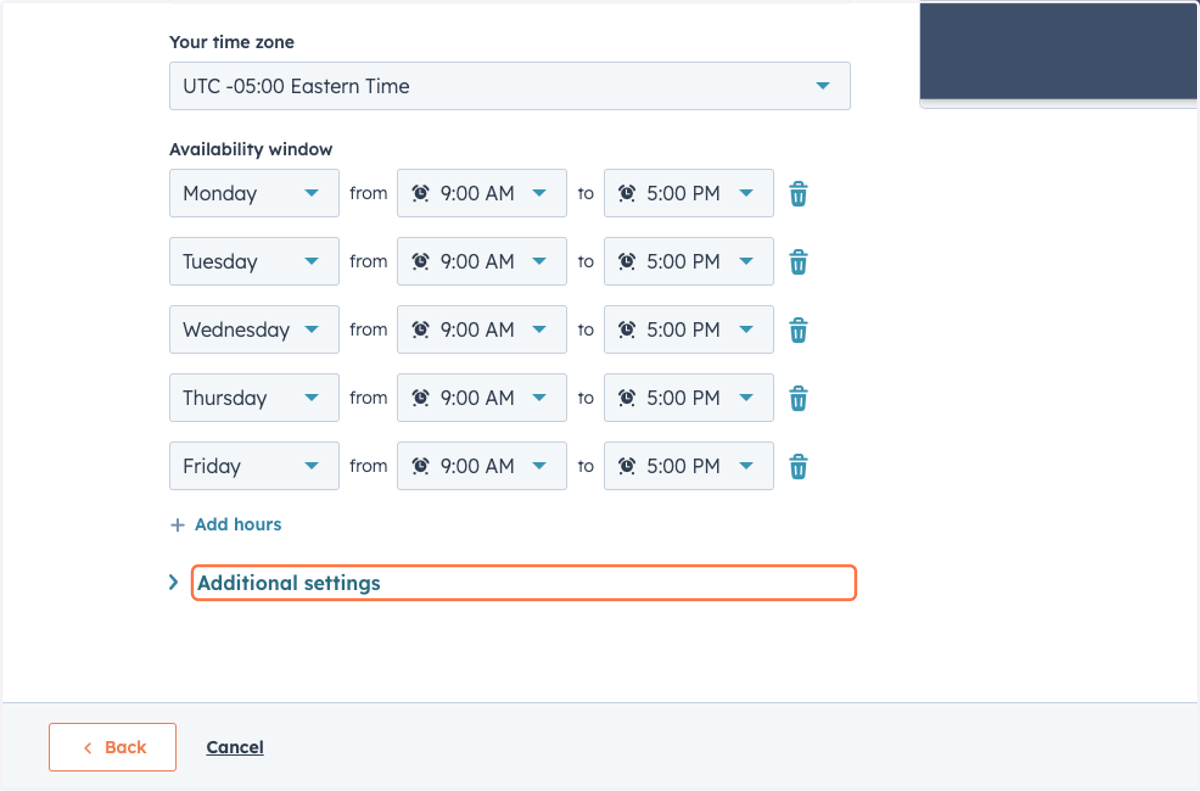Delete the Wednesday availability row
1200x791 pixels.
[x=798, y=330]
